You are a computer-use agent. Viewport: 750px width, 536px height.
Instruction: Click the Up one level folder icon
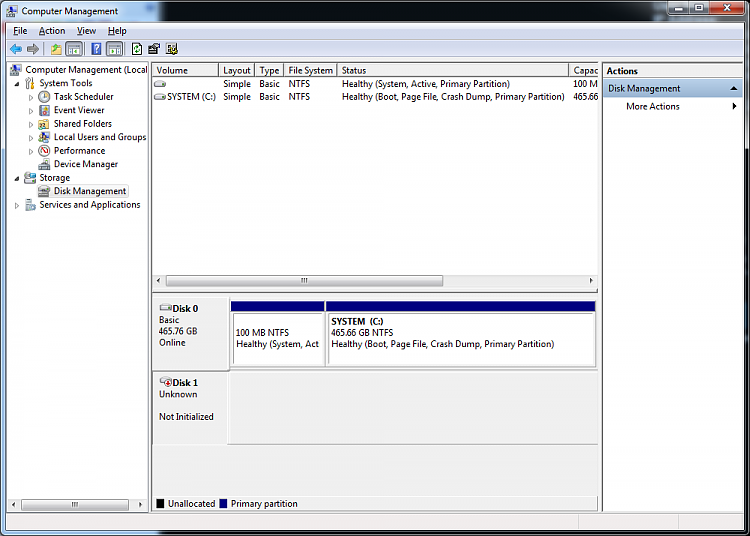56,49
